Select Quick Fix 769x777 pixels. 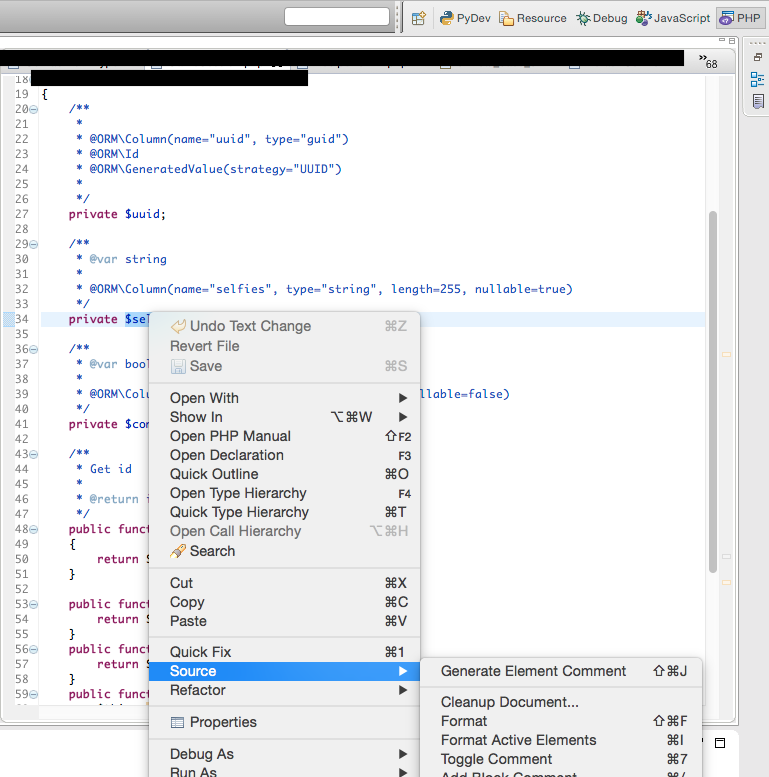pos(284,652)
